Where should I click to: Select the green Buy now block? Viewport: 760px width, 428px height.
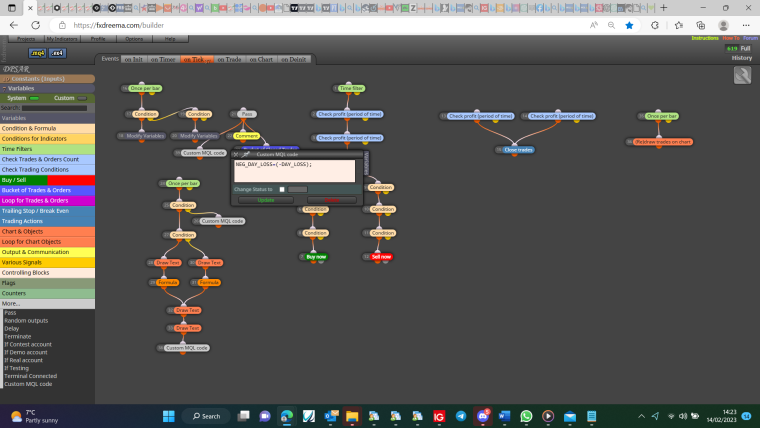coord(316,257)
